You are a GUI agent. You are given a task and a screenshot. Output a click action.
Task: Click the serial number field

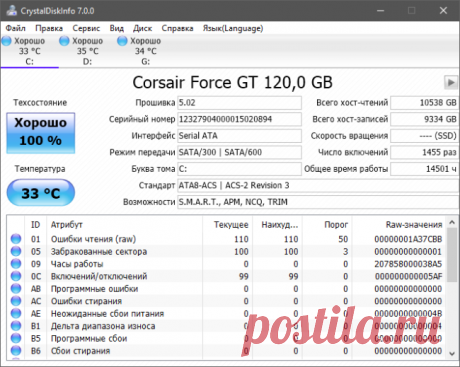(239, 119)
